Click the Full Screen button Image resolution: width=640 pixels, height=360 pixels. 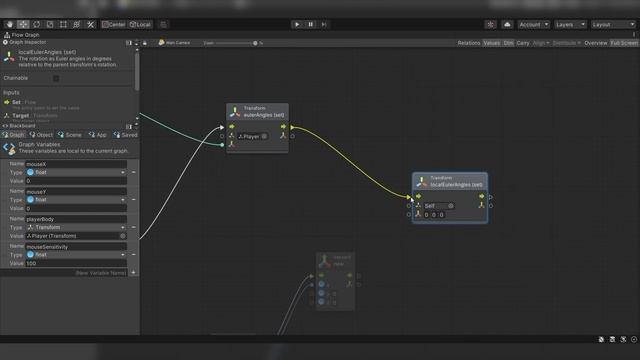(x=624, y=43)
